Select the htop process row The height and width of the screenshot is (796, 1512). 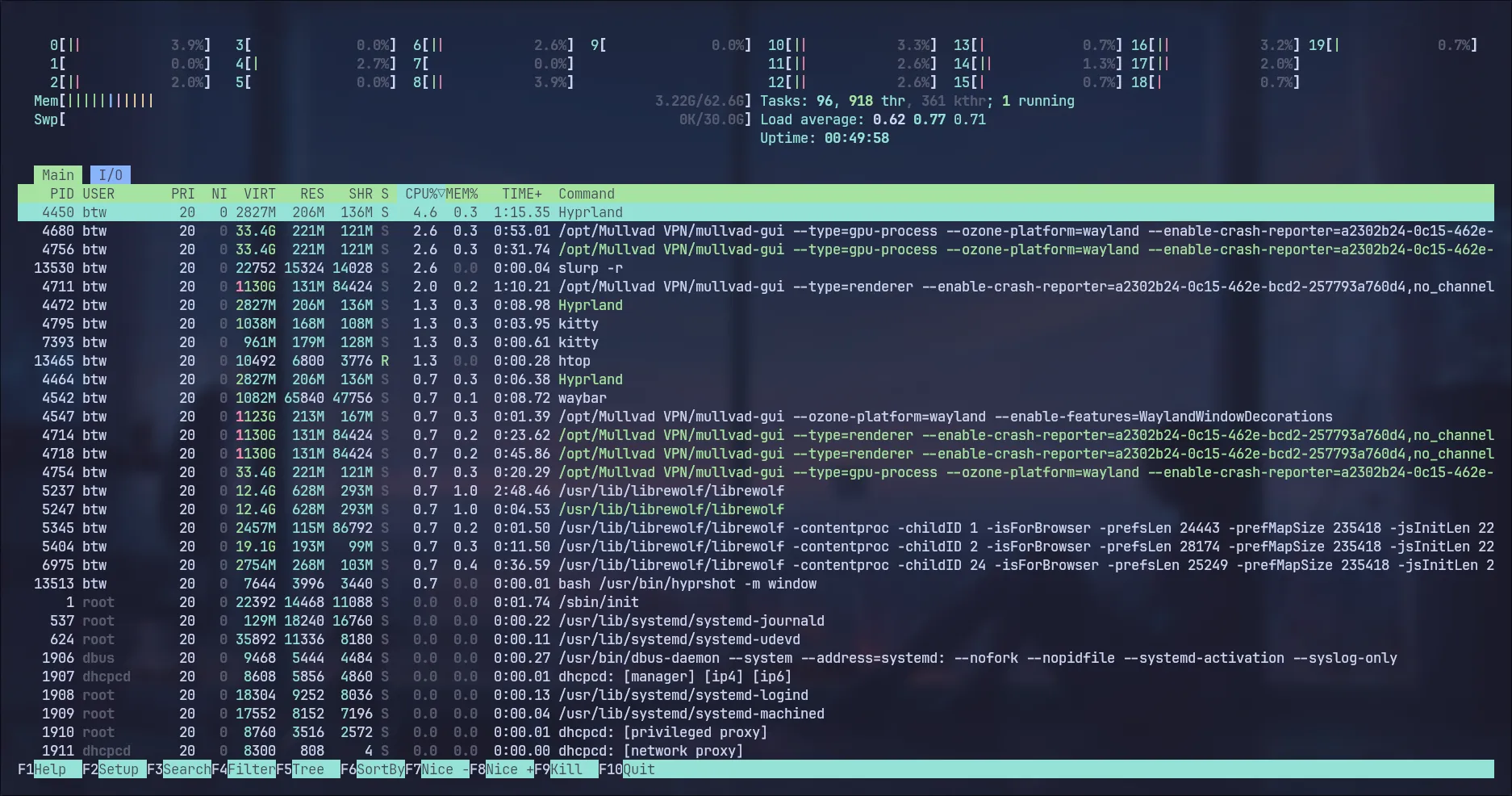click(x=323, y=361)
